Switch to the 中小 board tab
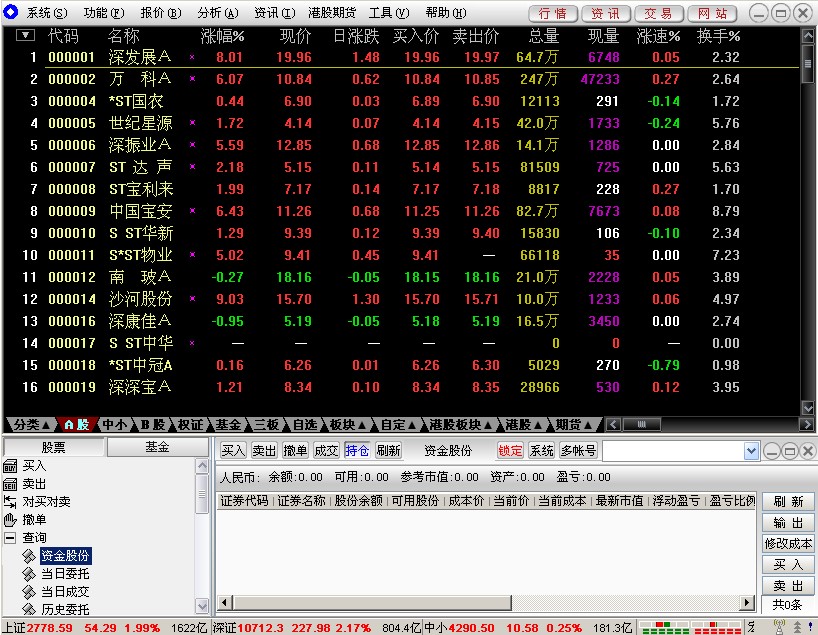The height and width of the screenshot is (635, 818). (115, 425)
